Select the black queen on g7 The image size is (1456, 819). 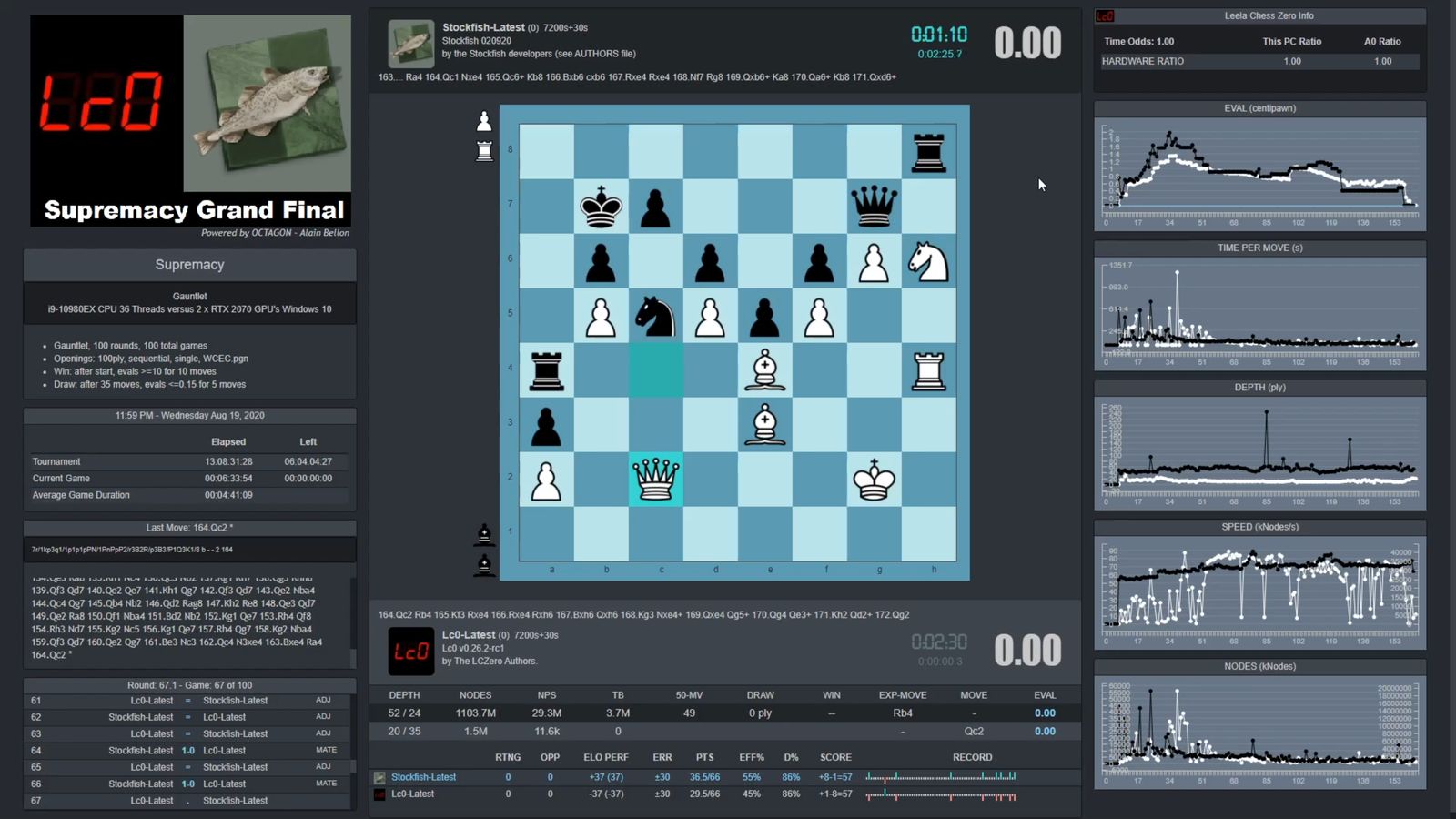pos(874,207)
